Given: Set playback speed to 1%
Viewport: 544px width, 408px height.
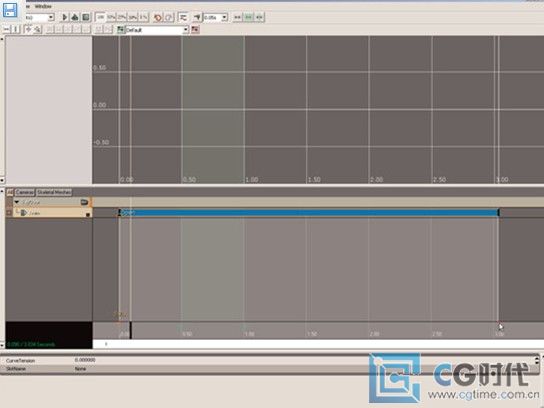Looking at the screenshot, I should 143,17.
